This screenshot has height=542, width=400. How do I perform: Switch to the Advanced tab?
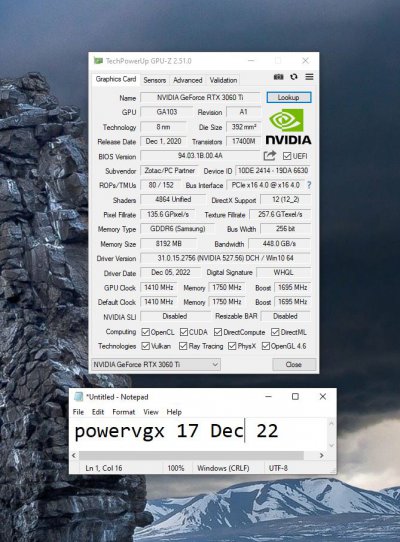[187, 80]
